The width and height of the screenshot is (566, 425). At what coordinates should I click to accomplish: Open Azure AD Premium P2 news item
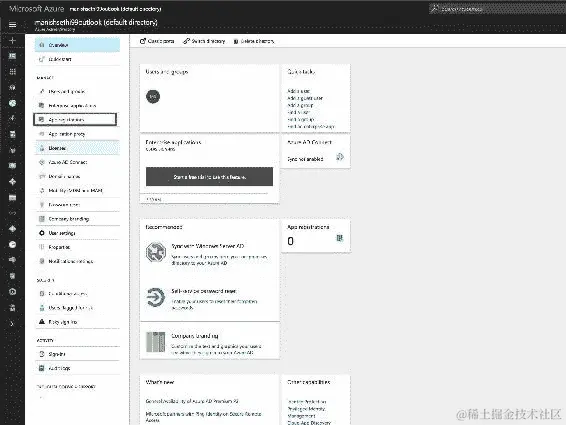192,401
